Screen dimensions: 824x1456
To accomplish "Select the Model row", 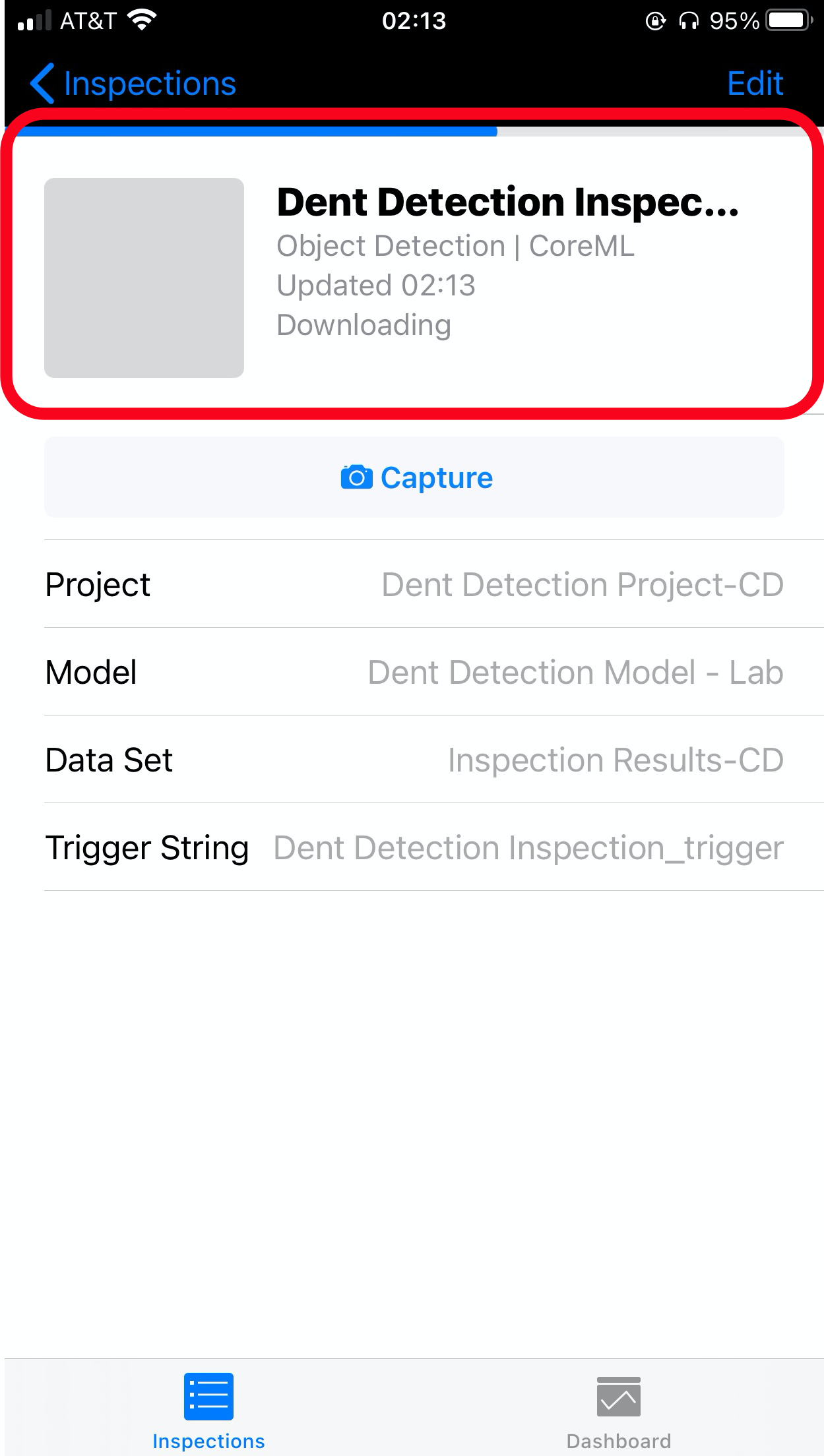I will pos(414,672).
